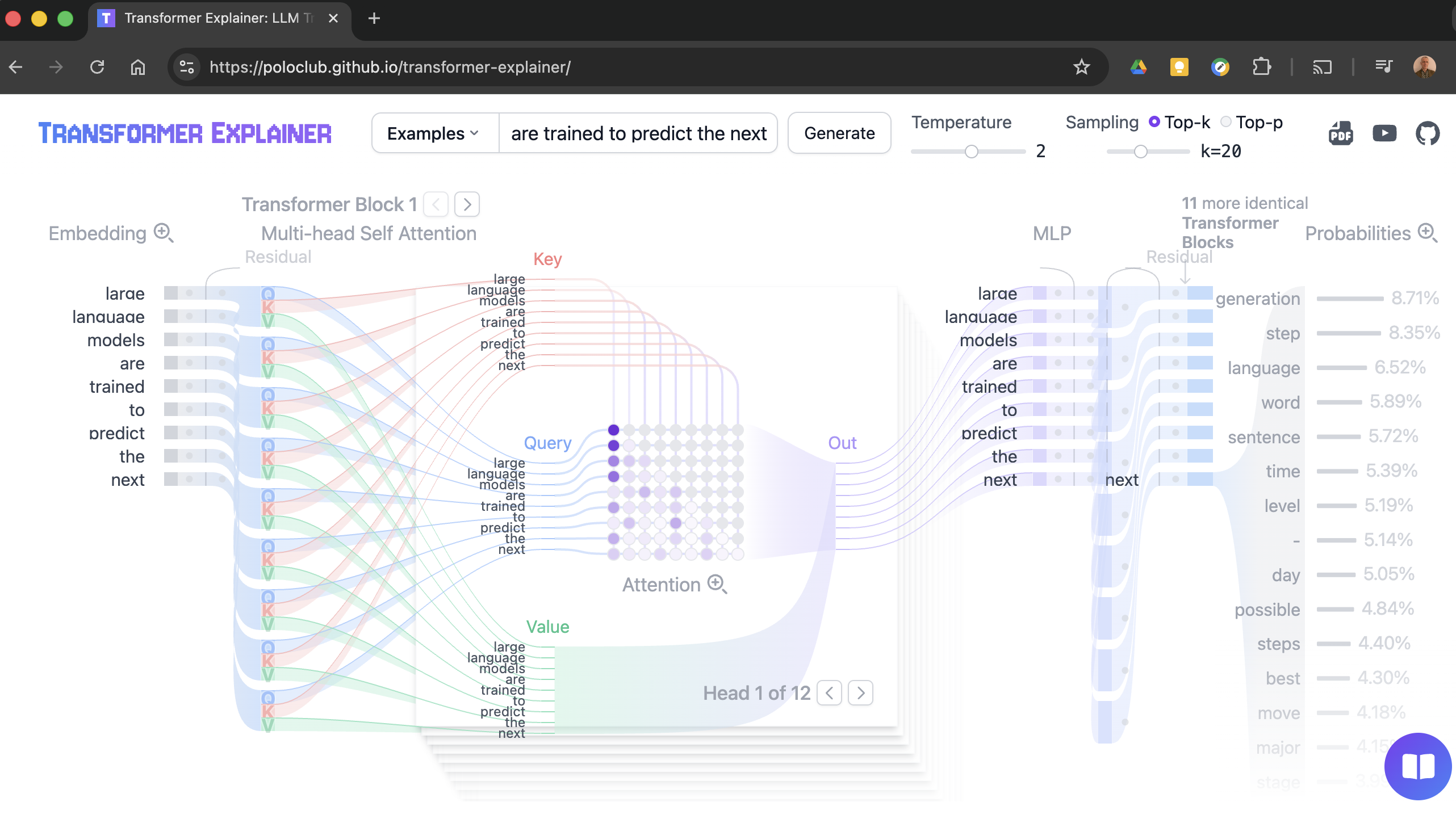Screen dimensions: 1456x823
Task: Open a new browser tab
Action: pyautogui.click(x=374, y=18)
